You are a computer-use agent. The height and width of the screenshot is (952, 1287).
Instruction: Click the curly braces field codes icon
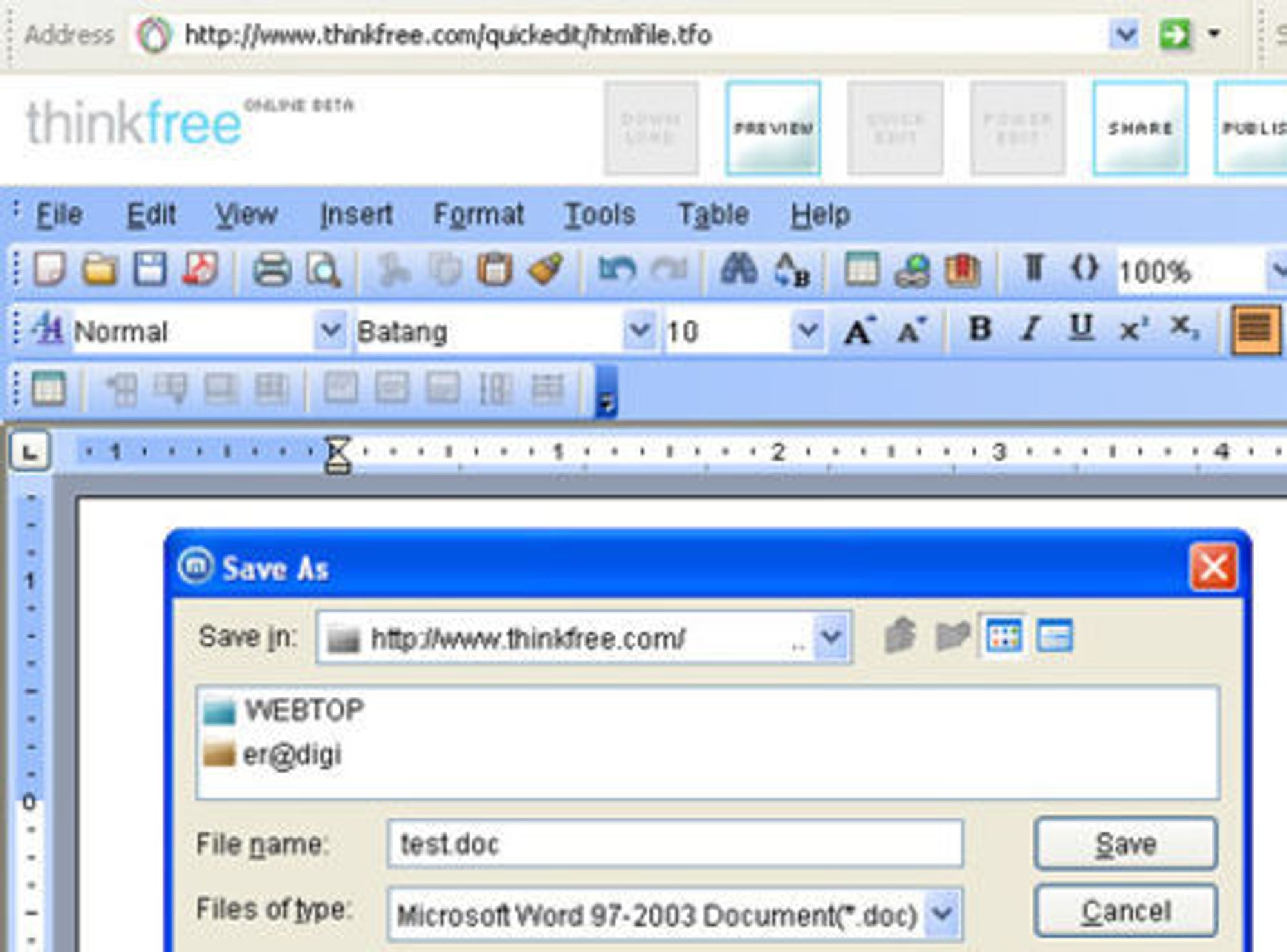pos(1084,268)
